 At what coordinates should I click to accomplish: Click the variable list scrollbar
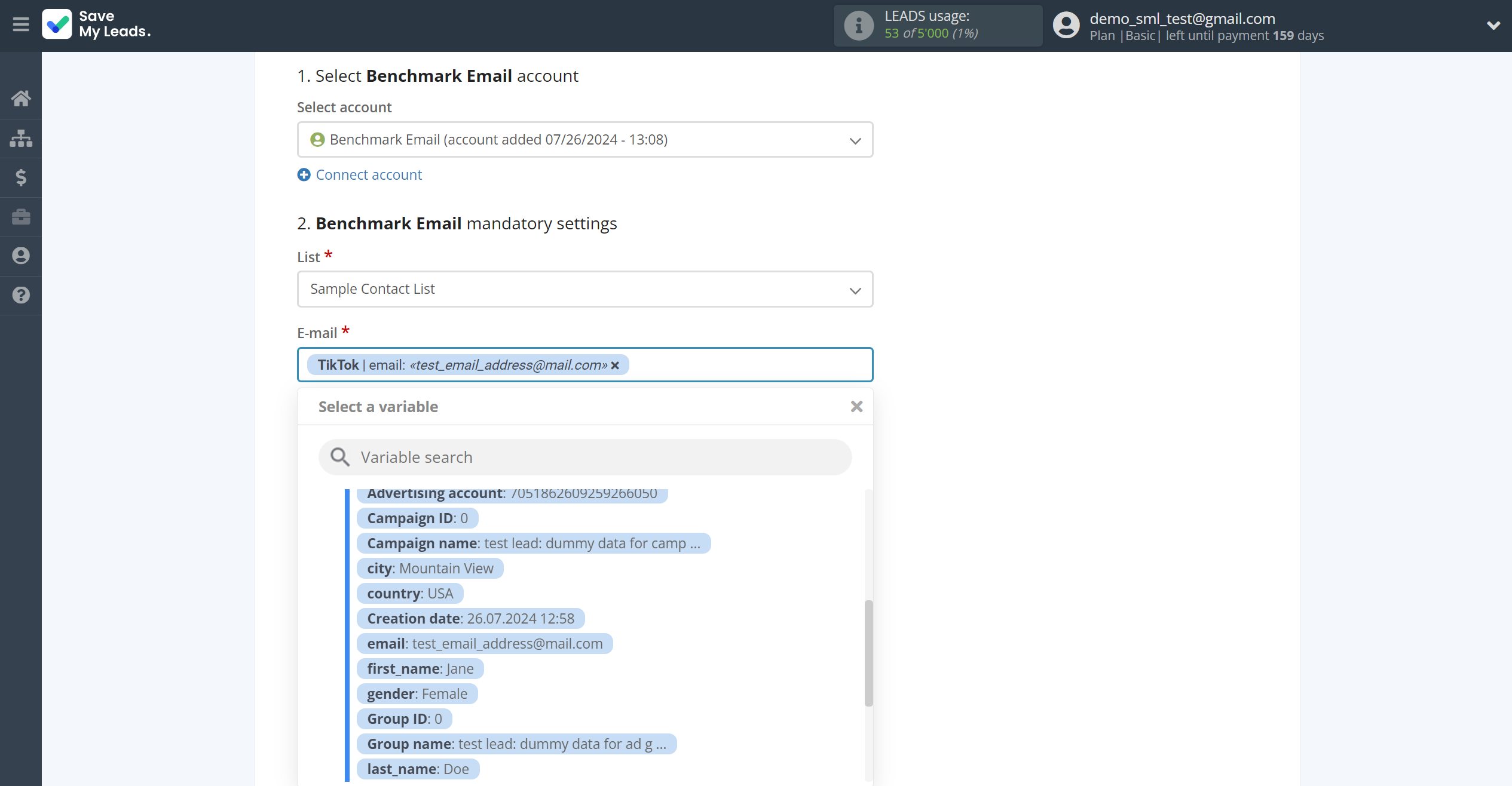point(868,653)
